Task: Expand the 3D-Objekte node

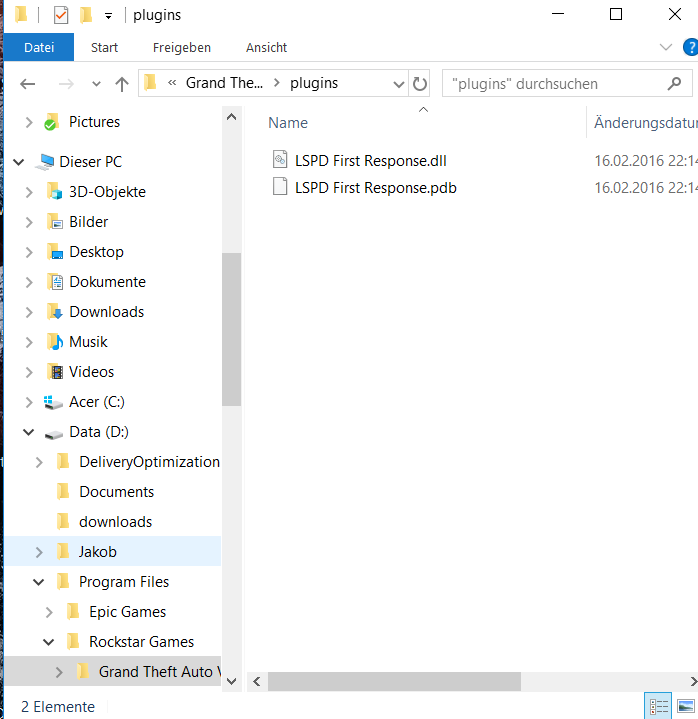Action: tap(29, 192)
